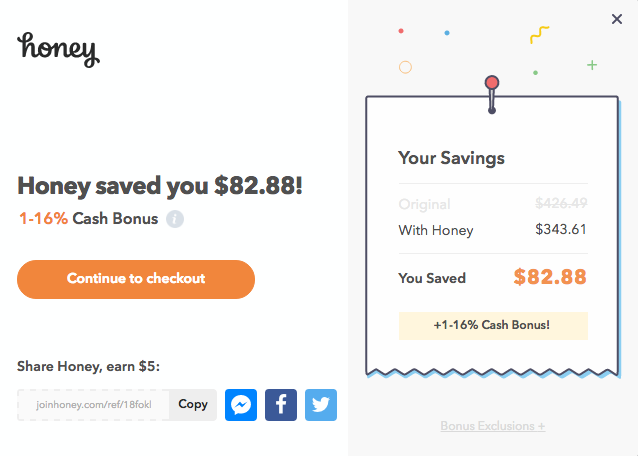Click the "Share Honey, earn $5" label
Viewport: 638px width, 456px height.
click(x=88, y=366)
